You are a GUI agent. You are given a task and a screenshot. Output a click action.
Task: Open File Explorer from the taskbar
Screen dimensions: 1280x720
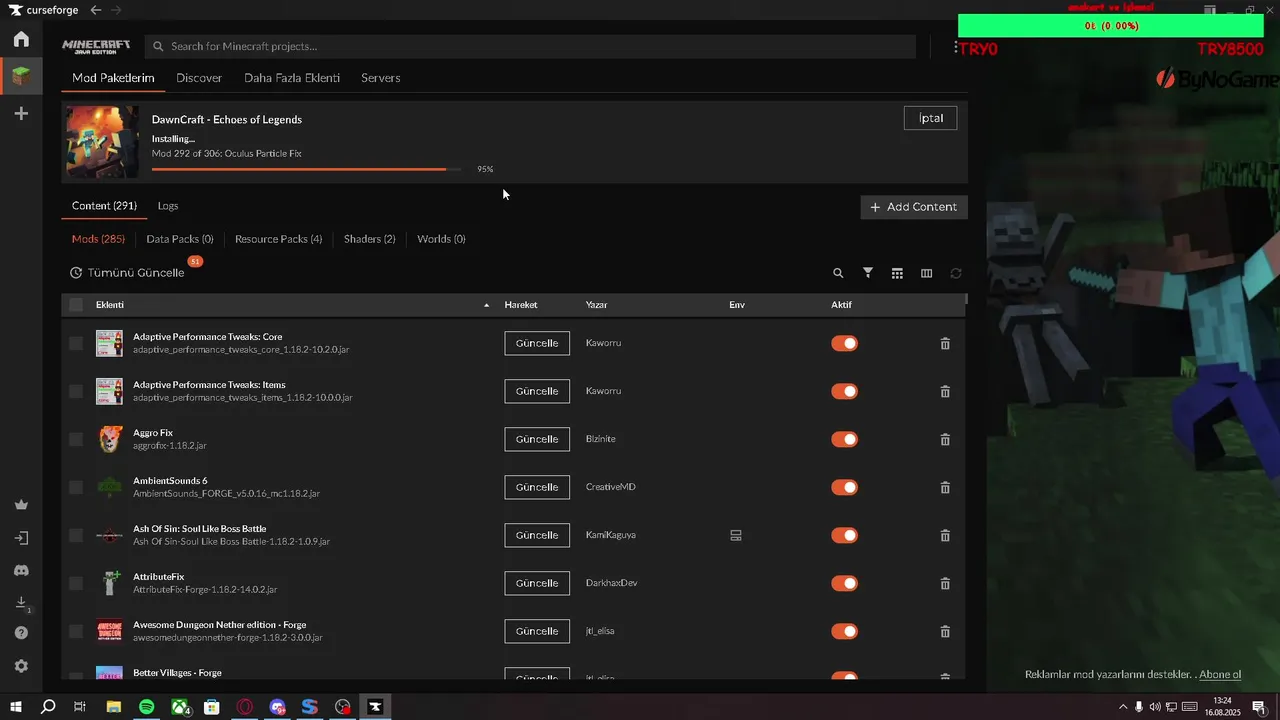[x=114, y=707]
